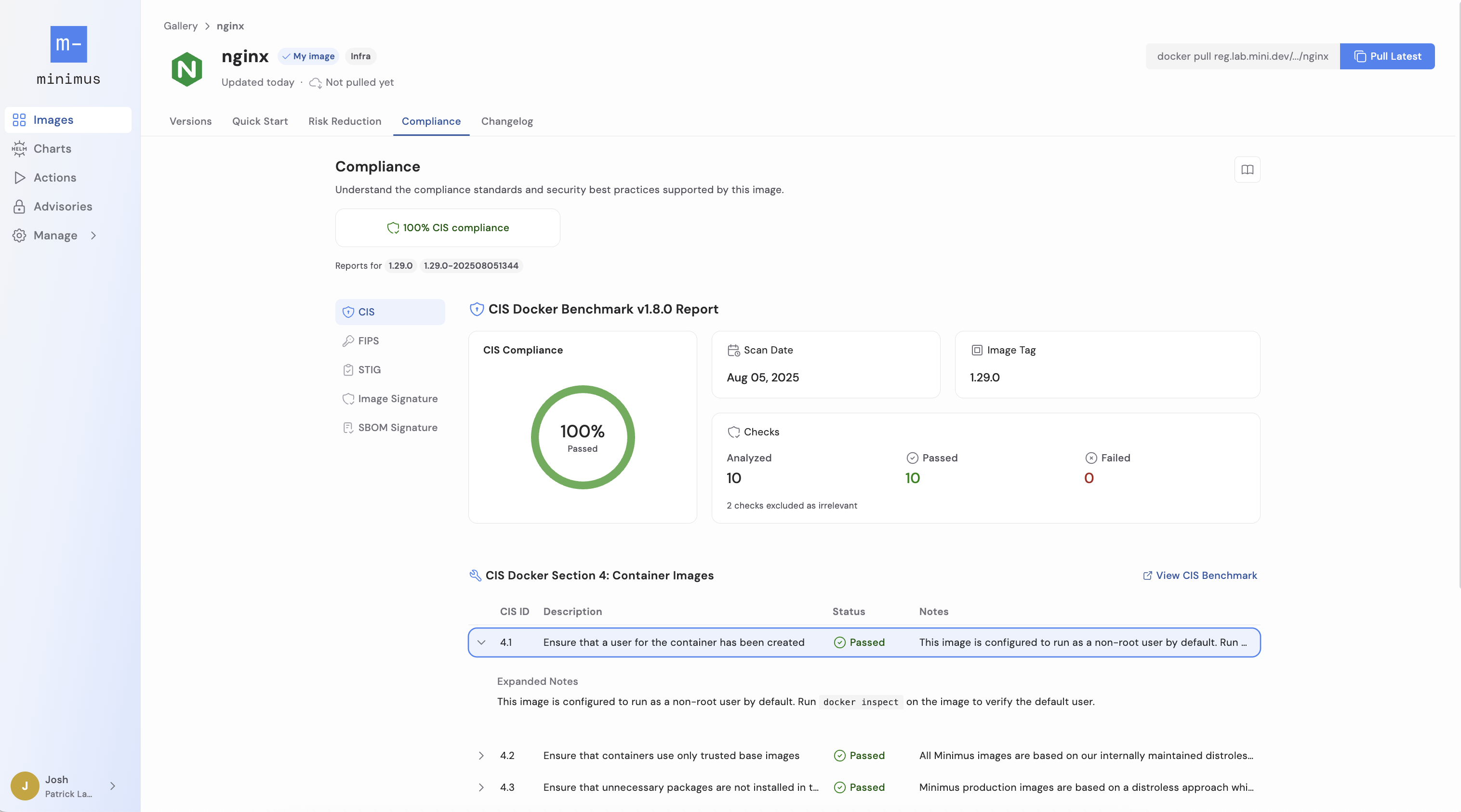Open the View CIS Benchmark link
This screenshot has width=1461, height=812.
pos(1199,576)
